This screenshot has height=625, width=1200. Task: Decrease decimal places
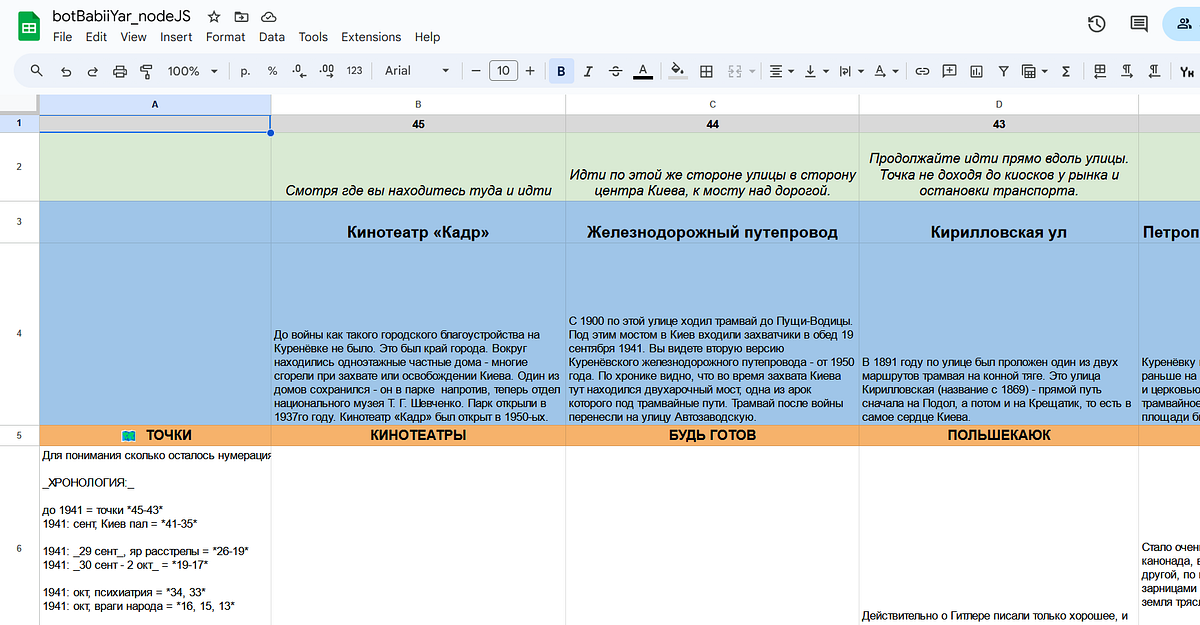tap(299, 71)
